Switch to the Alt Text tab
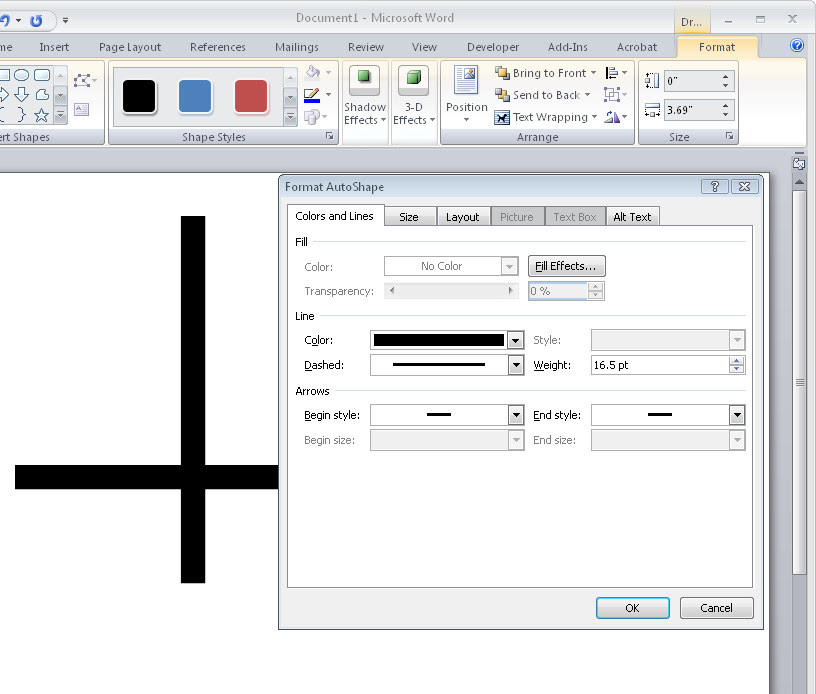This screenshot has width=816, height=694. click(x=632, y=217)
